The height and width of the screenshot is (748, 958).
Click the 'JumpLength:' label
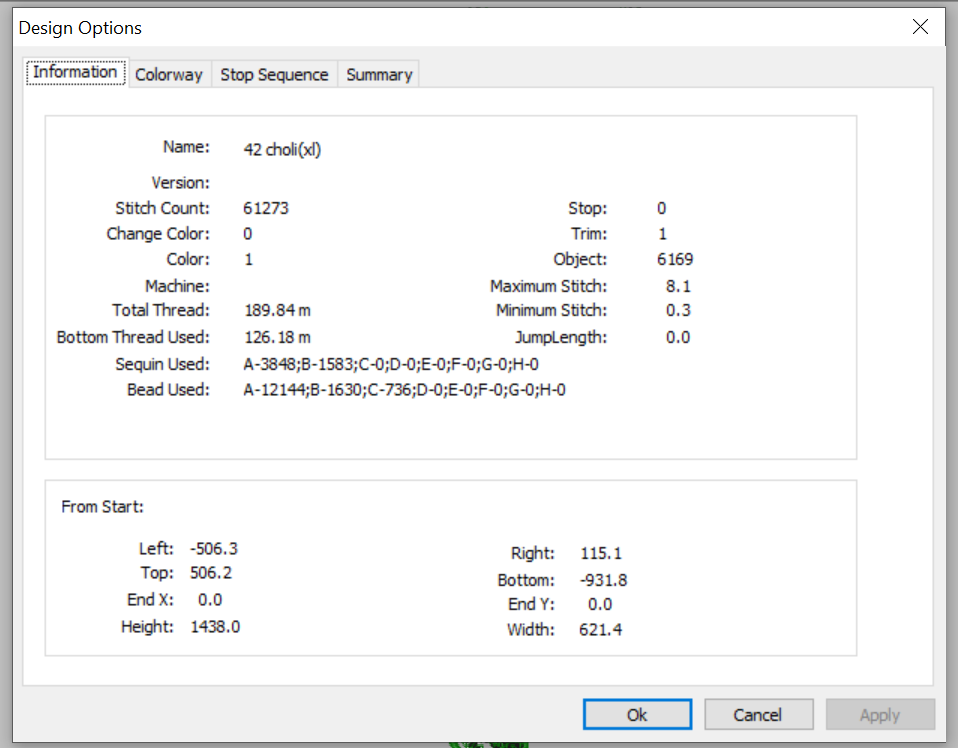coord(561,337)
